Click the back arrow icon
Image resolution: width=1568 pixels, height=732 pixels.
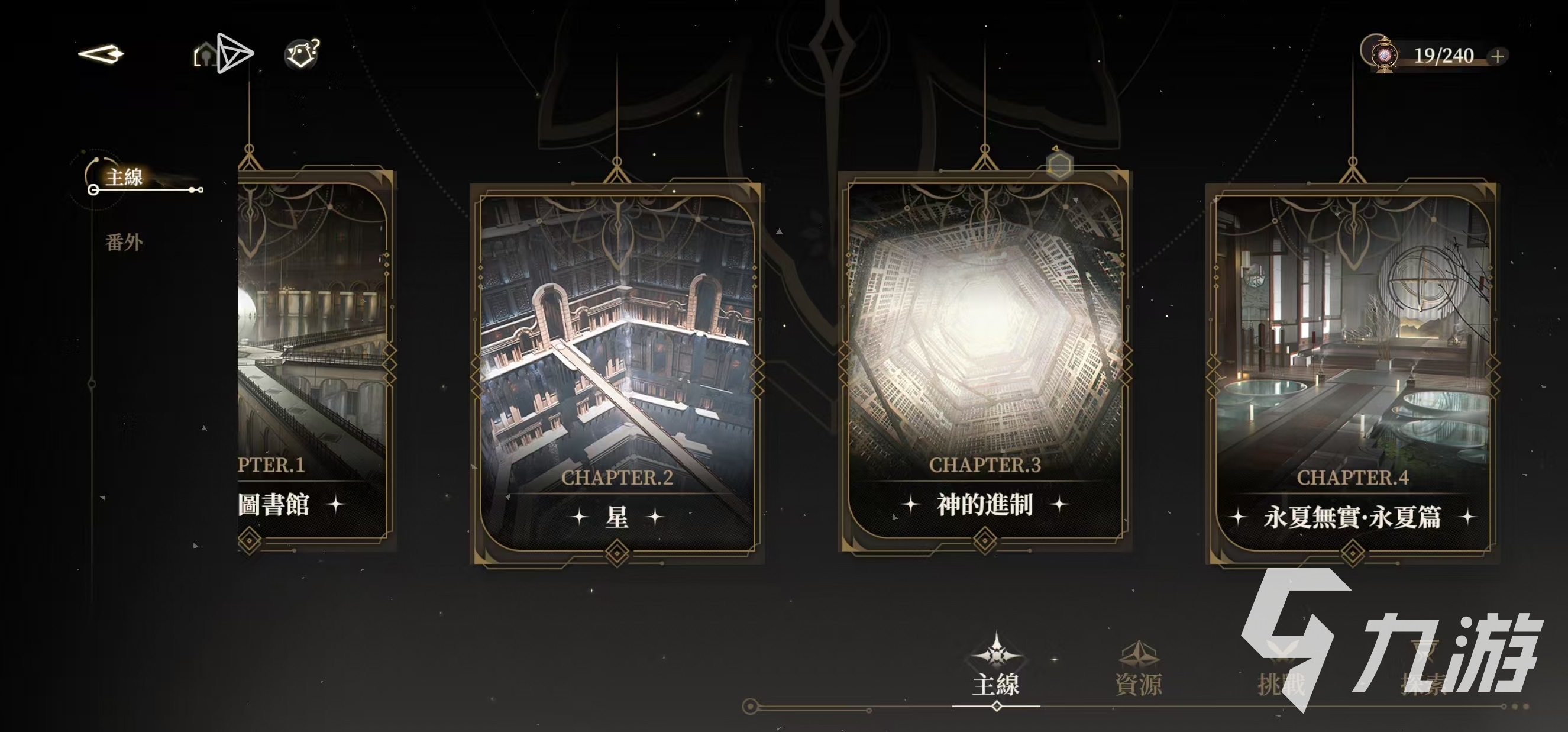tap(101, 54)
